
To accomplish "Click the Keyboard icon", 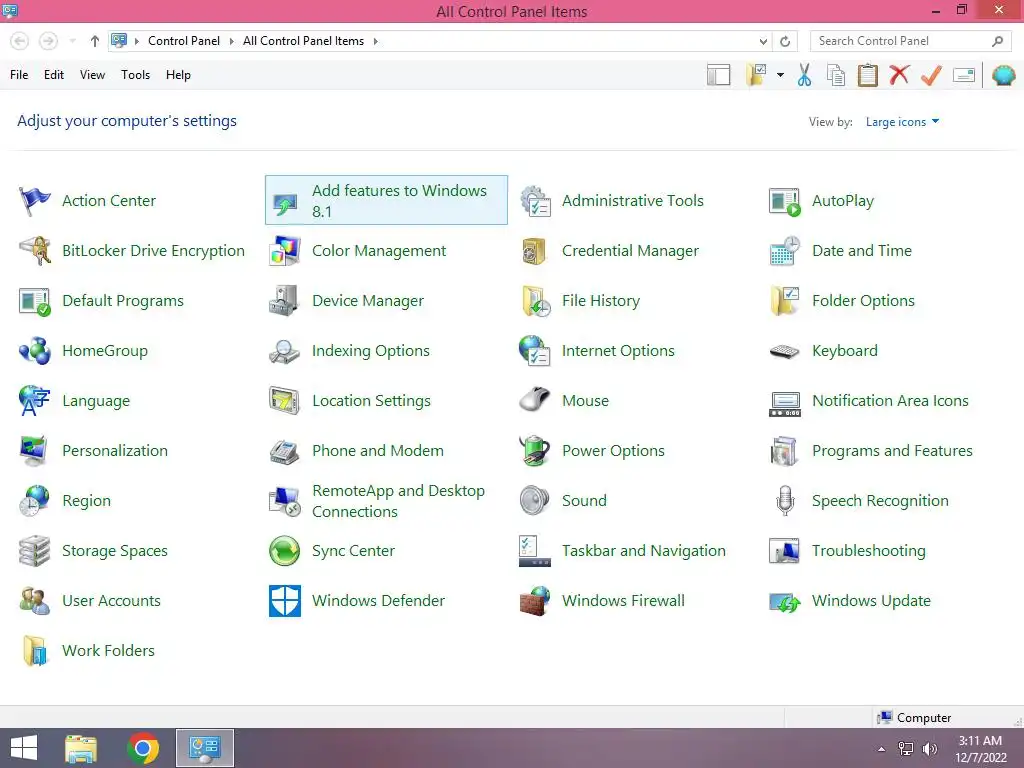I will [784, 351].
